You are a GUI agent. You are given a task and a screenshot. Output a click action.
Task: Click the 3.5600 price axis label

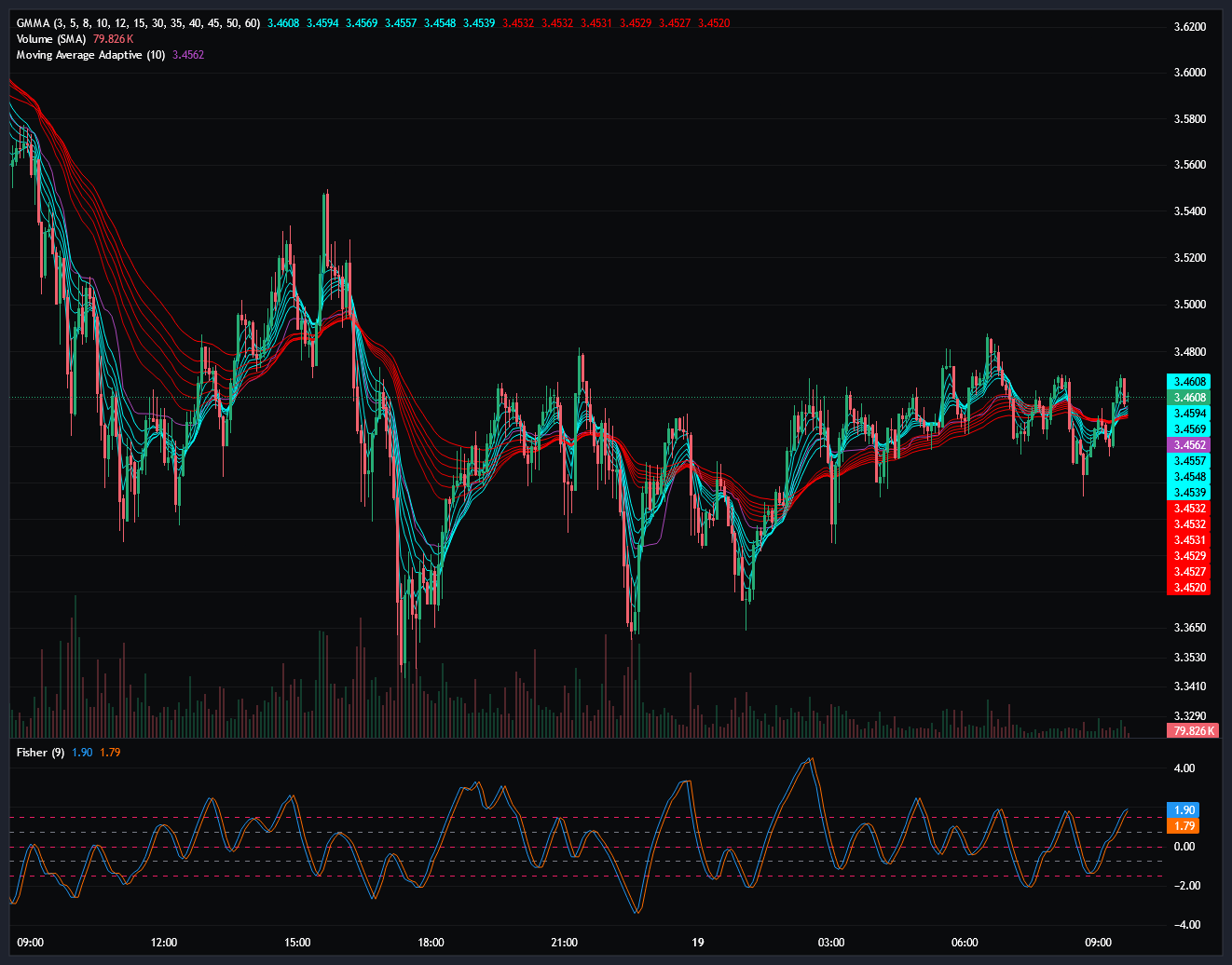1190,165
